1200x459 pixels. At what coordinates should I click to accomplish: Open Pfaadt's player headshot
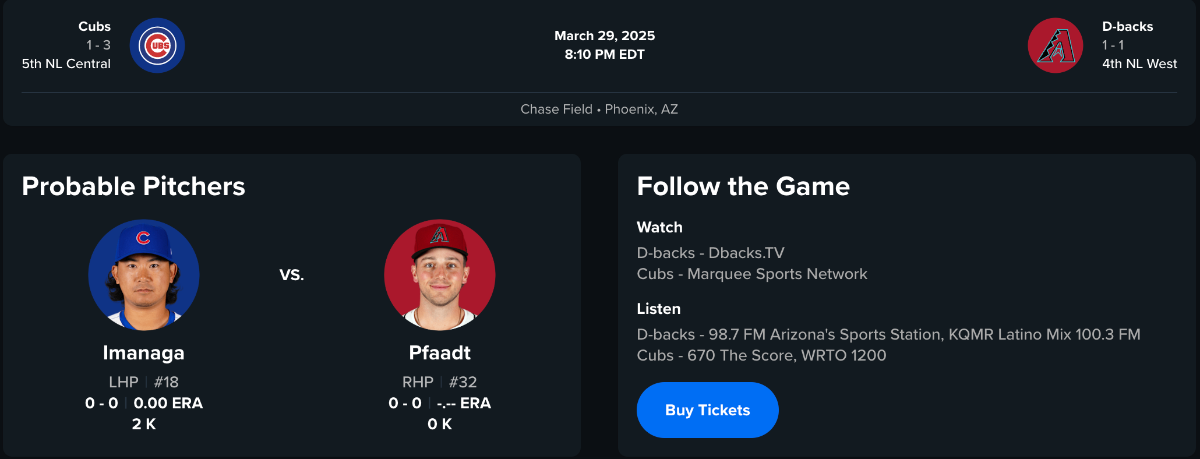(439, 275)
